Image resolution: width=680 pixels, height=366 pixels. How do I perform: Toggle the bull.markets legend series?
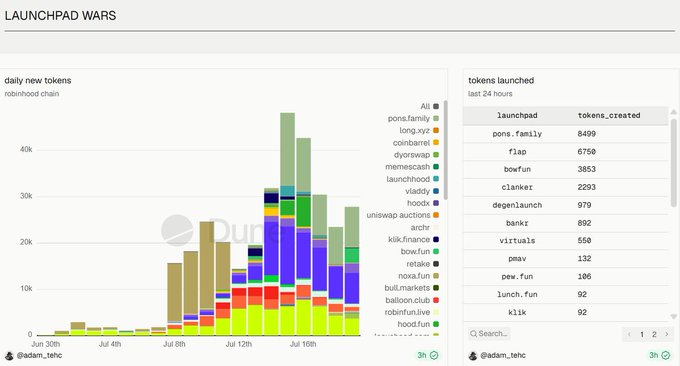412,288
